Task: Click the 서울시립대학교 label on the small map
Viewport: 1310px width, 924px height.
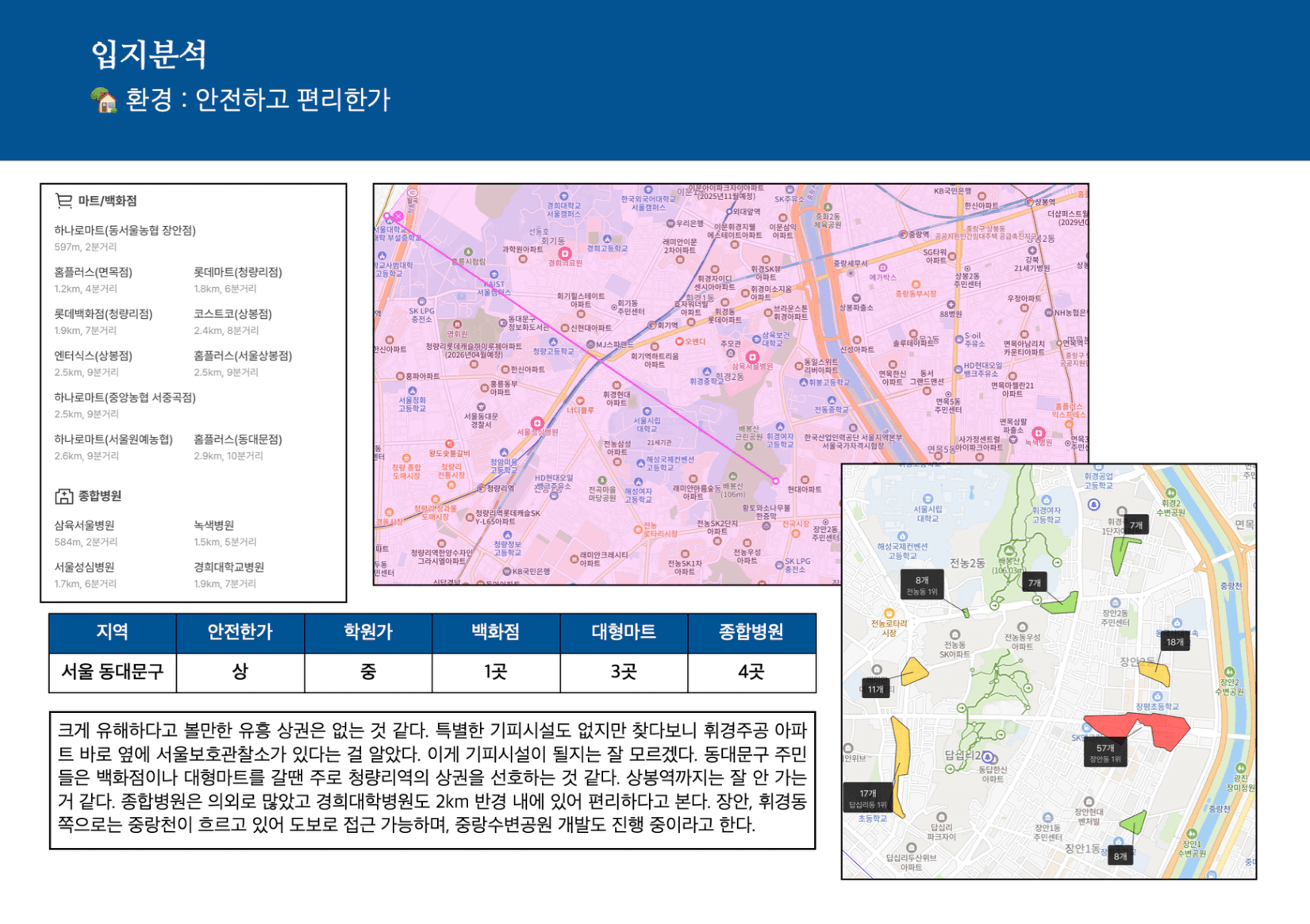Action: pyautogui.click(x=928, y=514)
